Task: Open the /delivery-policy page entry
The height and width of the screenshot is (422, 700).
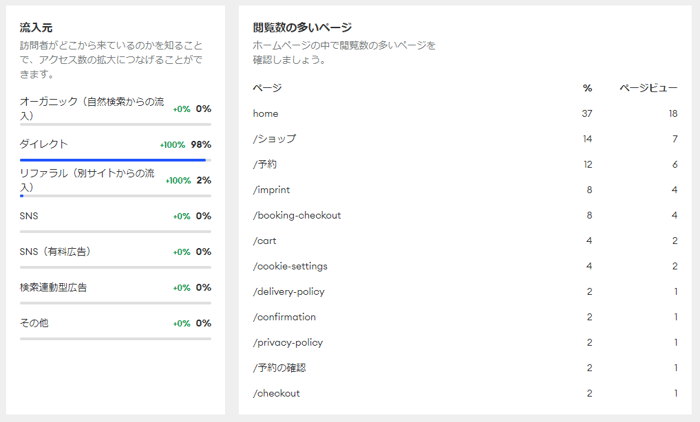Action: (289, 291)
